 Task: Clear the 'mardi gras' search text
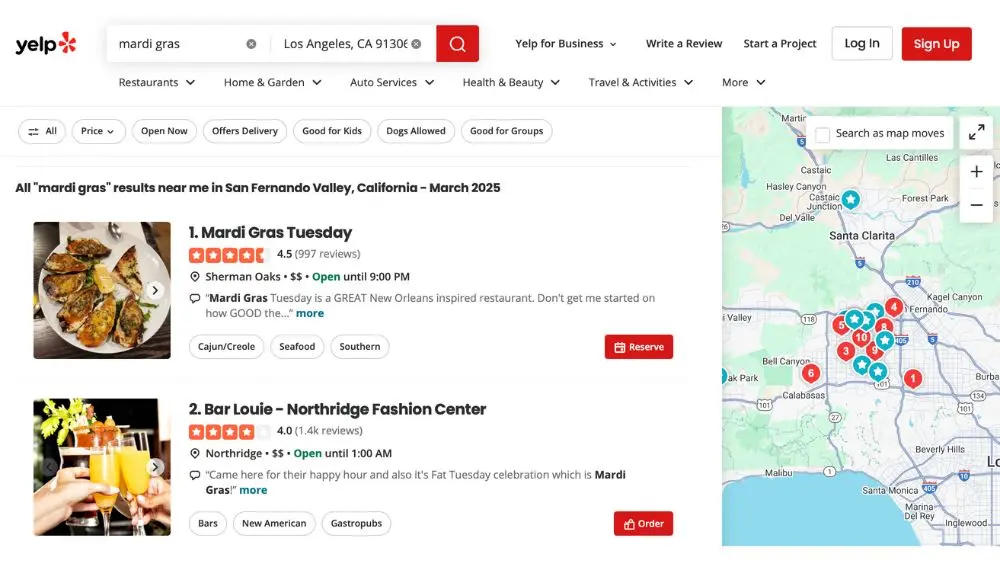point(251,44)
